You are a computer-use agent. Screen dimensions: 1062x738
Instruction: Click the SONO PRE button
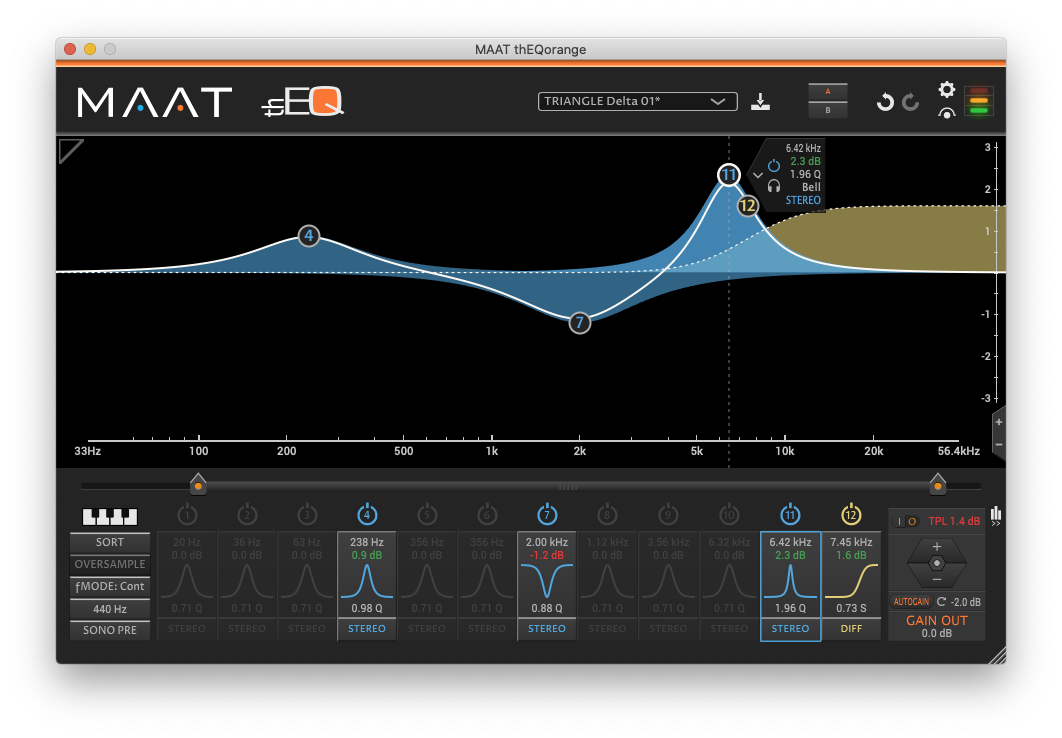(x=109, y=630)
